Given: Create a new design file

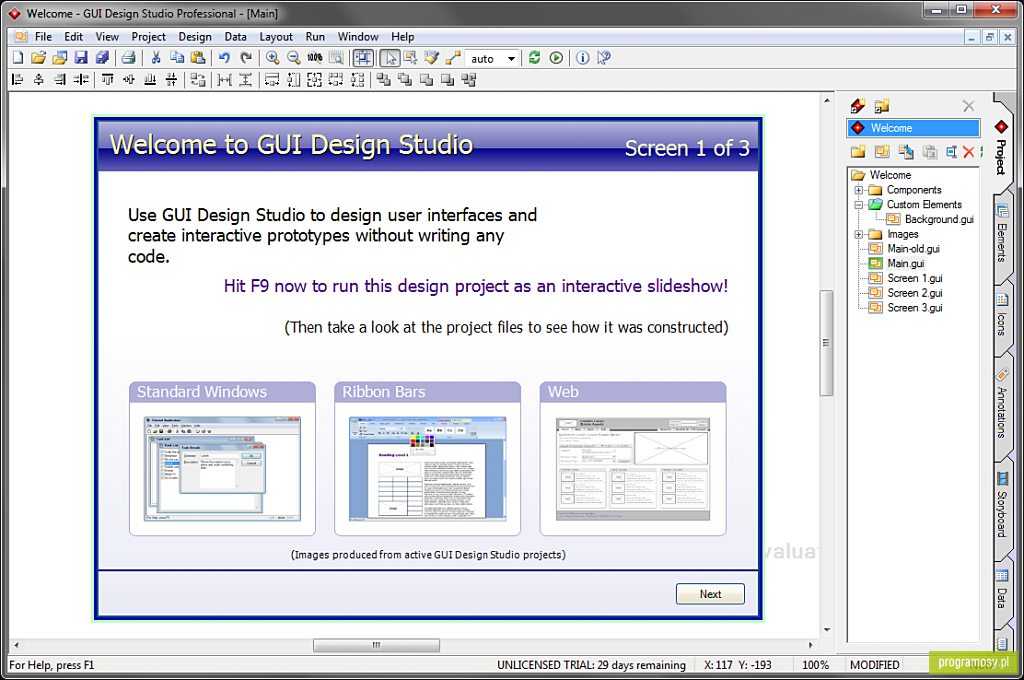Looking at the screenshot, I should pyautogui.click(x=18, y=58).
